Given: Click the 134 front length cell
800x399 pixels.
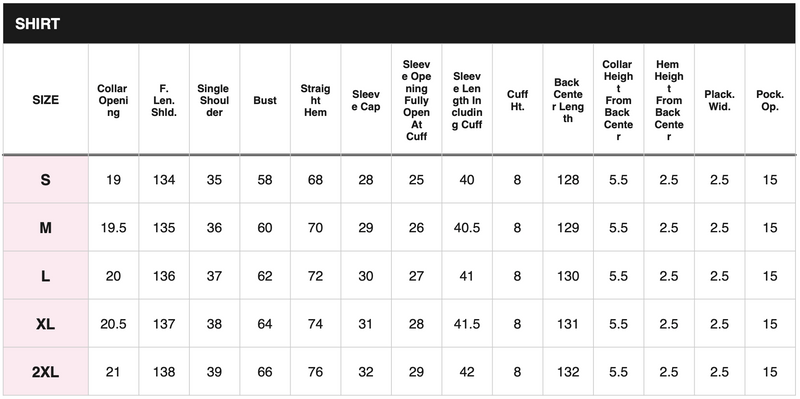Looking at the screenshot, I should click(x=164, y=180).
